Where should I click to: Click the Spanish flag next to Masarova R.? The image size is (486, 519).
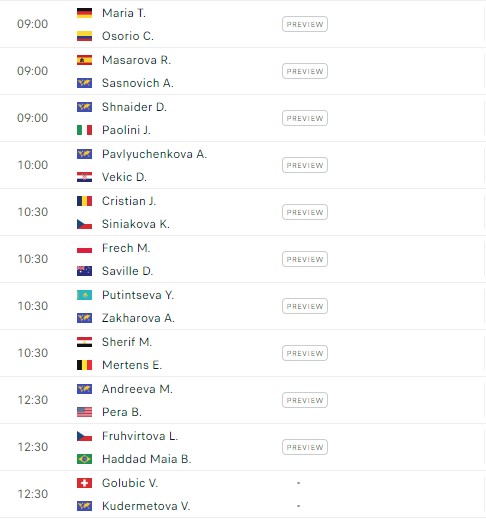tap(84, 60)
